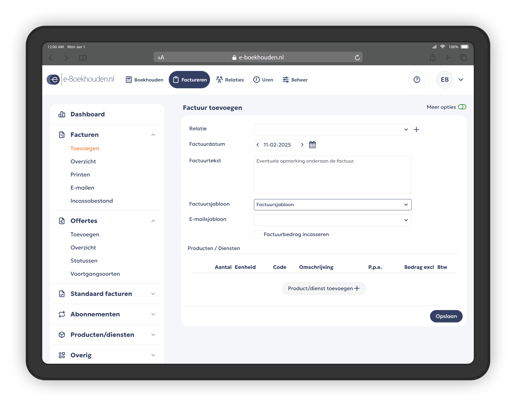516x406 pixels.
Task: Open the E-mailsjabloon dropdown
Action: 333,220
